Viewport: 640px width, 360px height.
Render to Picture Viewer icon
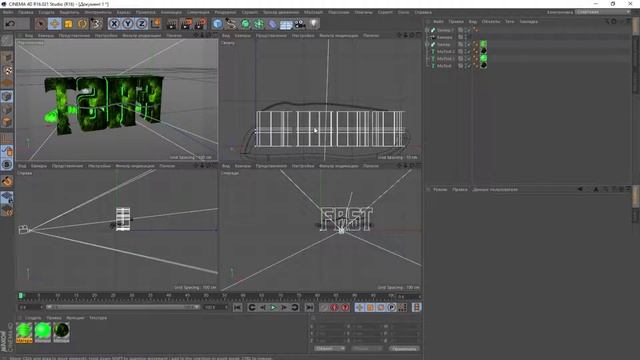tap(186, 24)
